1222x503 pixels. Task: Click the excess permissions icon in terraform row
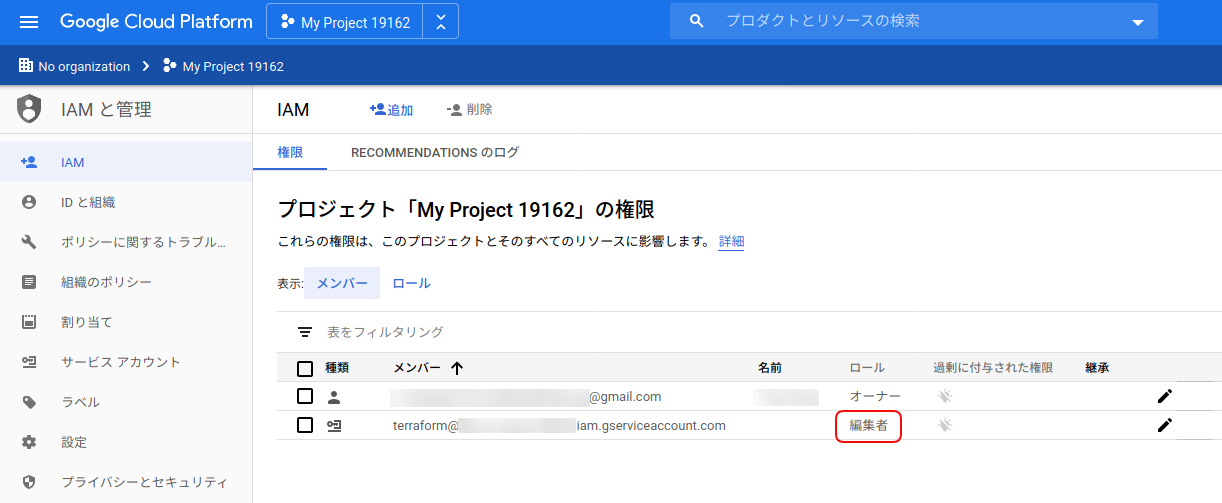945,425
